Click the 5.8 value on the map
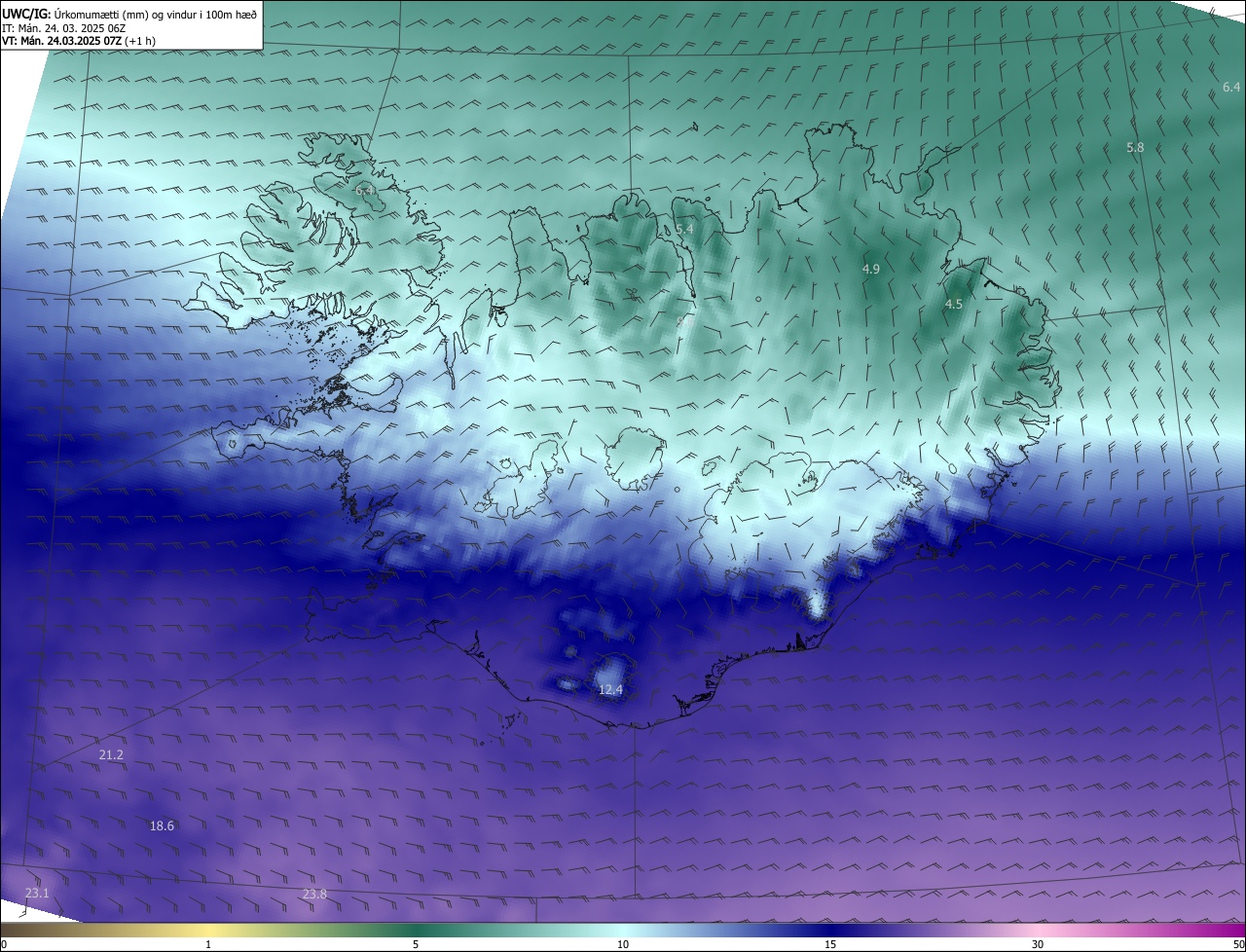The image size is (1246, 952). click(1135, 147)
